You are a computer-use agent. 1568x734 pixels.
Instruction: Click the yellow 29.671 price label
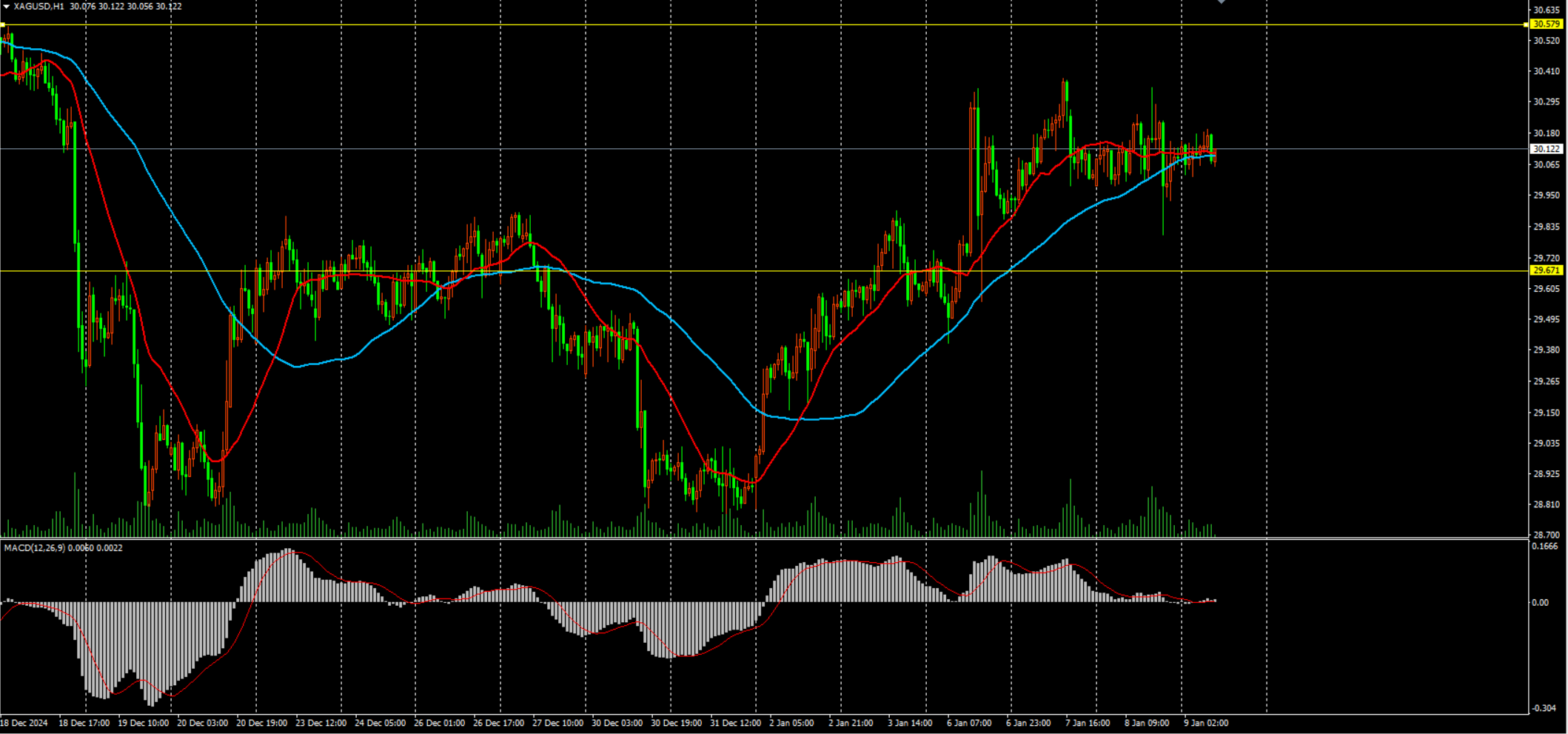pos(1547,271)
